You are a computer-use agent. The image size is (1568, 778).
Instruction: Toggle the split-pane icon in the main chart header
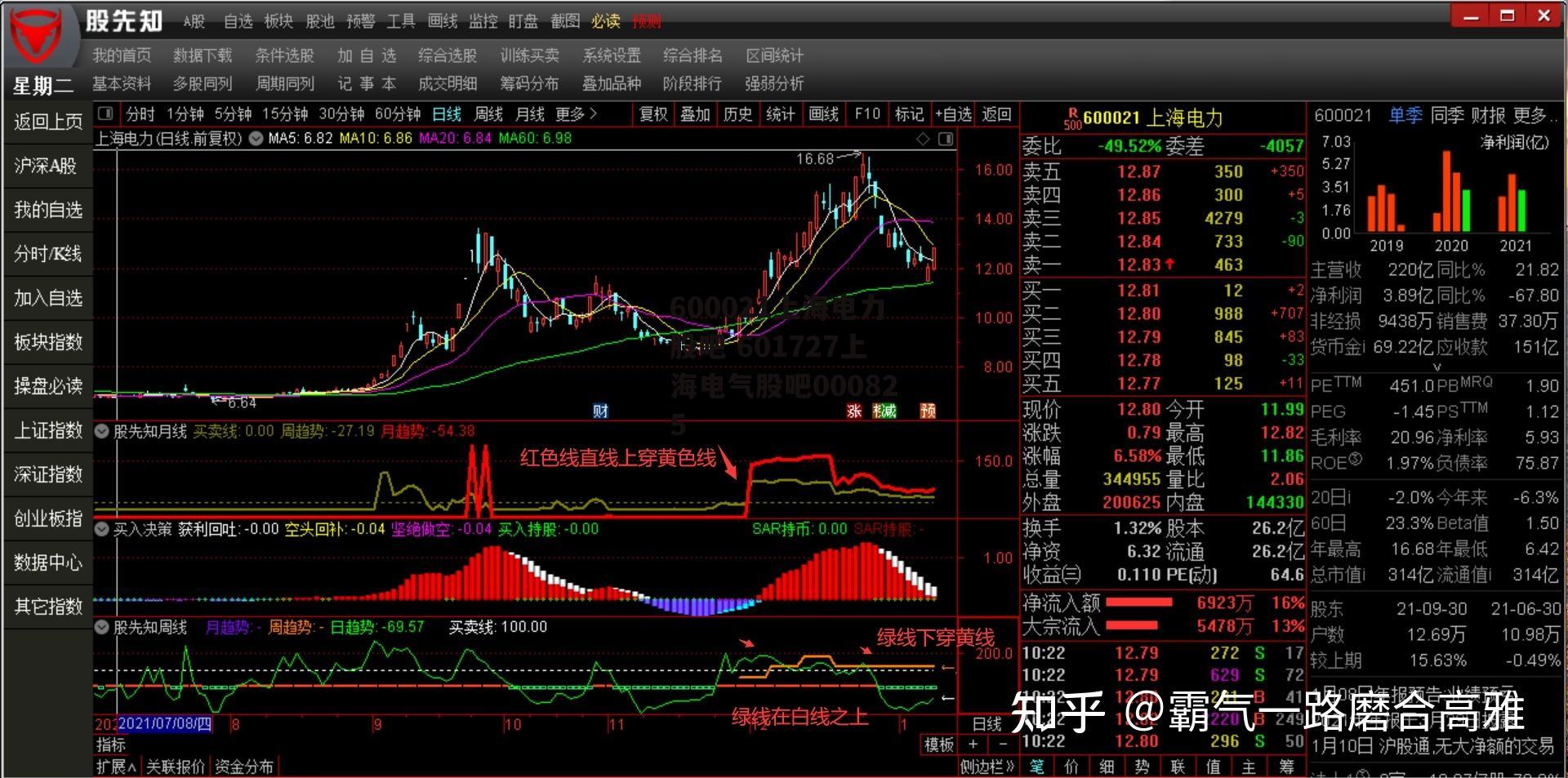point(946,139)
